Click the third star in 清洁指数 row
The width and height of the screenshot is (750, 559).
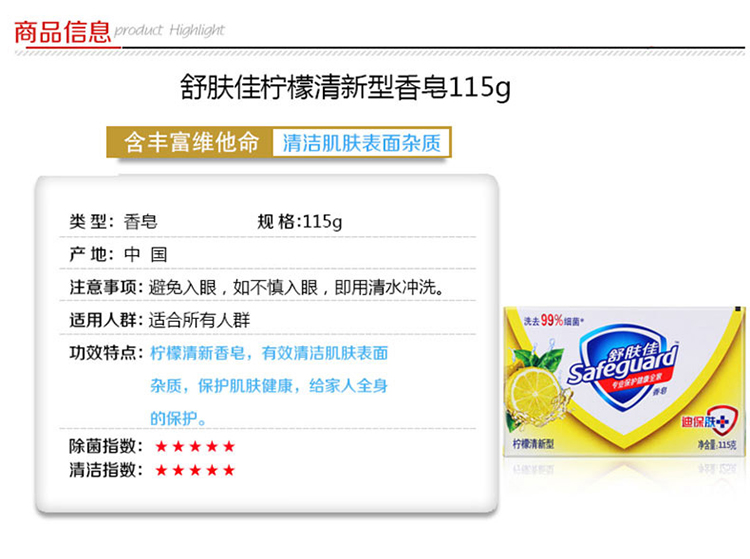(x=195, y=470)
